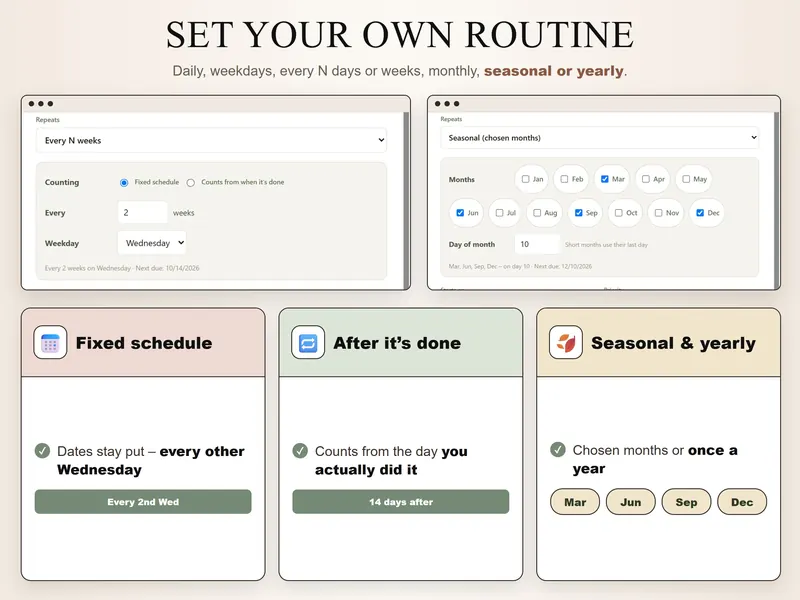Check the Apr month checkbox

click(x=645, y=179)
